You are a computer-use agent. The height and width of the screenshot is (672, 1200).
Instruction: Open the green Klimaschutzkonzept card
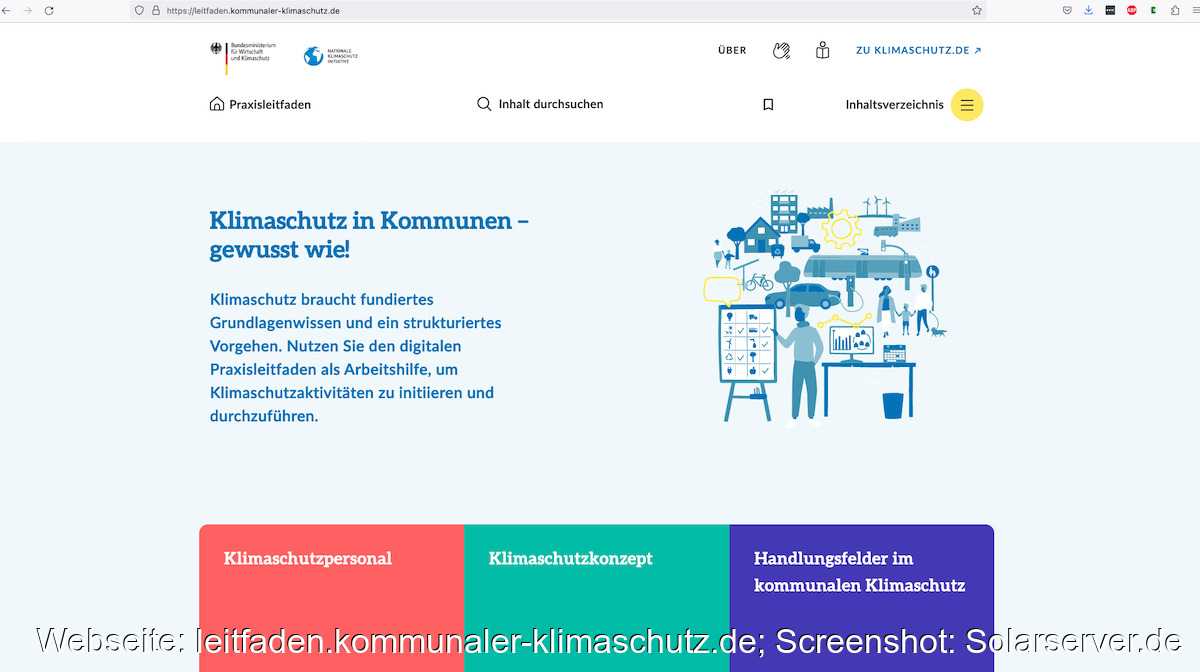point(596,590)
